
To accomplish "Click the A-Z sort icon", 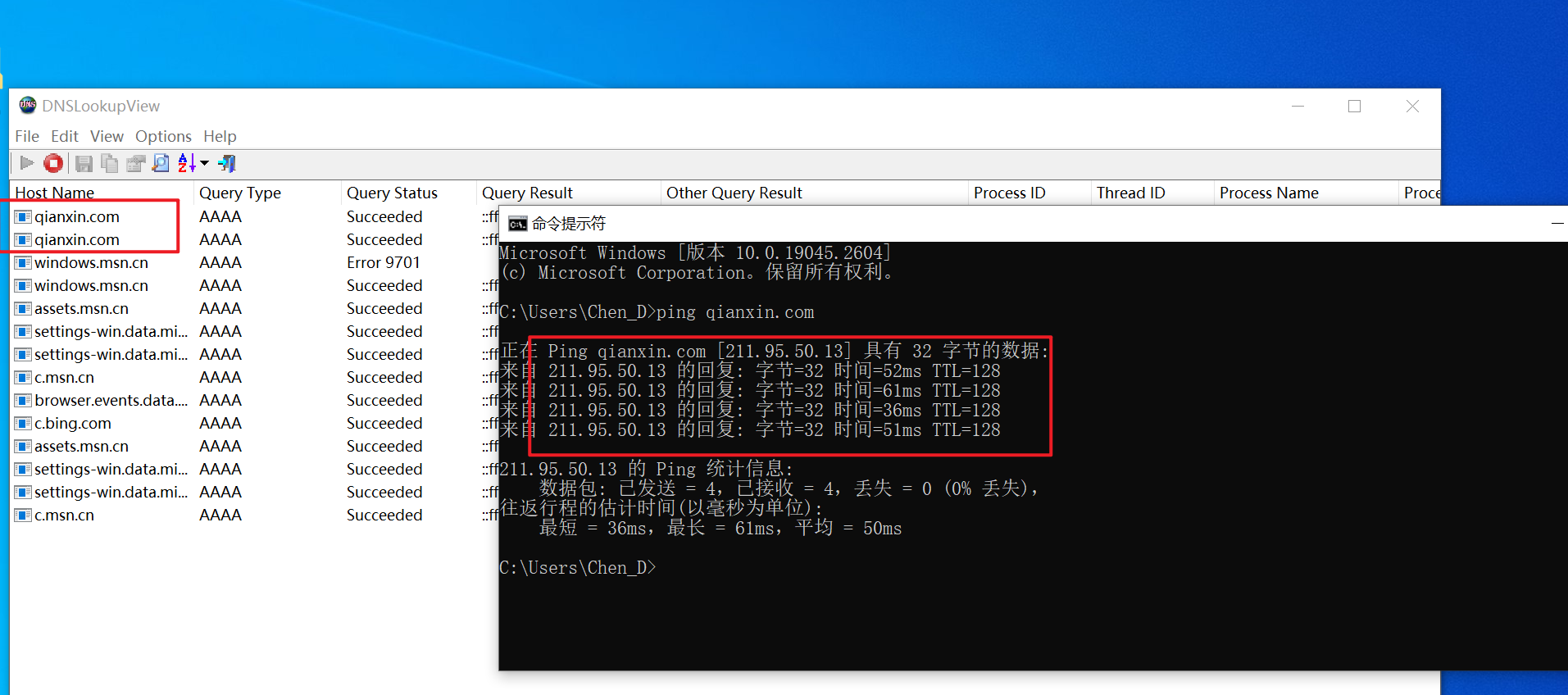I will (x=187, y=164).
